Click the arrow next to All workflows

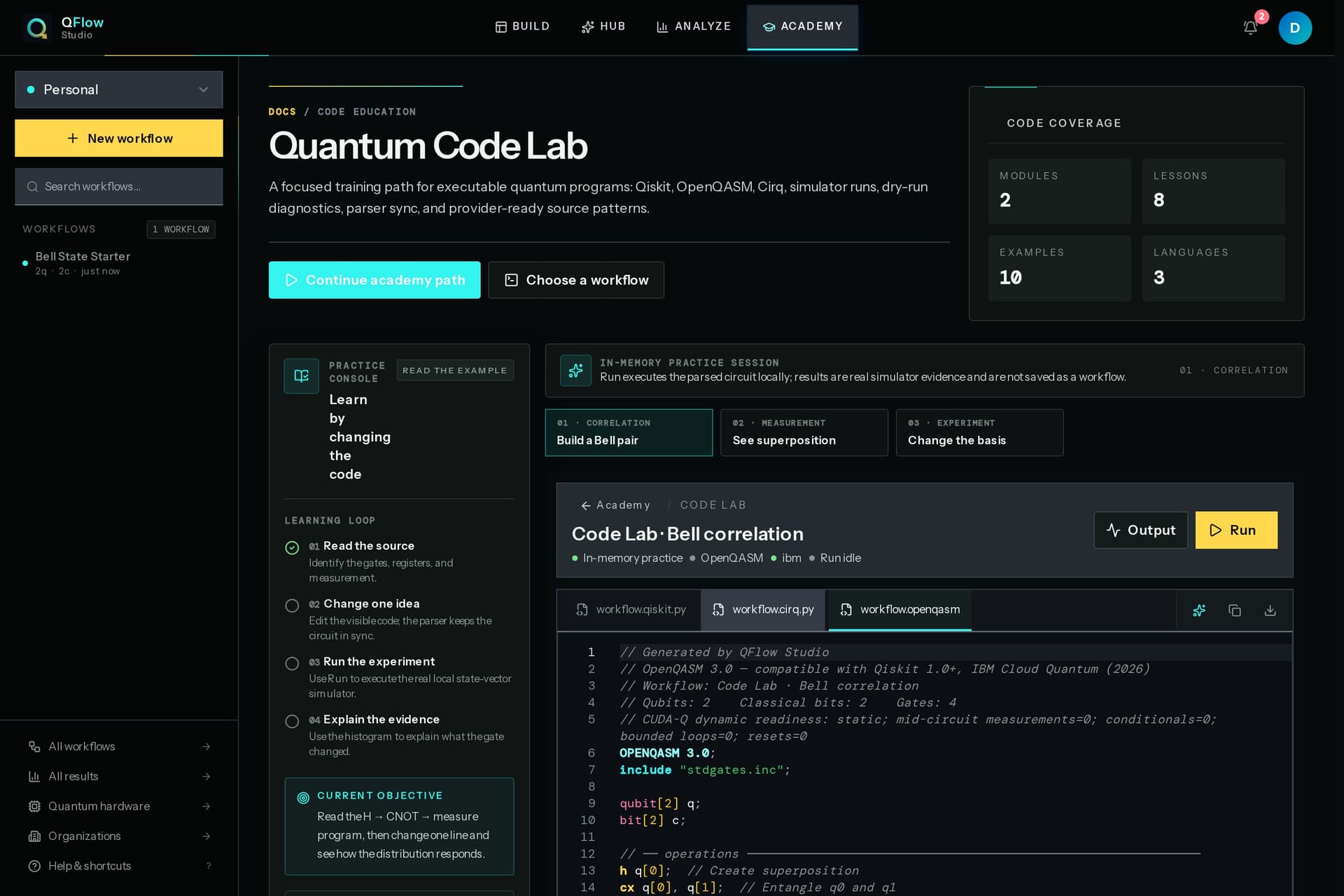tap(206, 747)
